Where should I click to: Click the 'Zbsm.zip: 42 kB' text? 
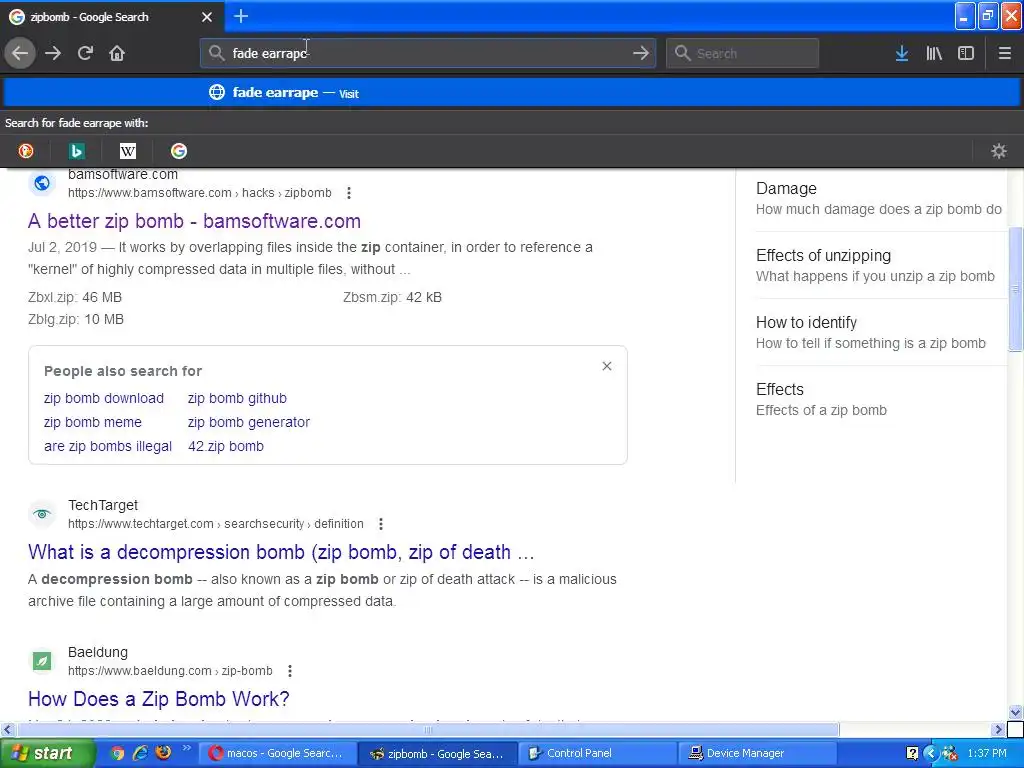[x=392, y=298]
